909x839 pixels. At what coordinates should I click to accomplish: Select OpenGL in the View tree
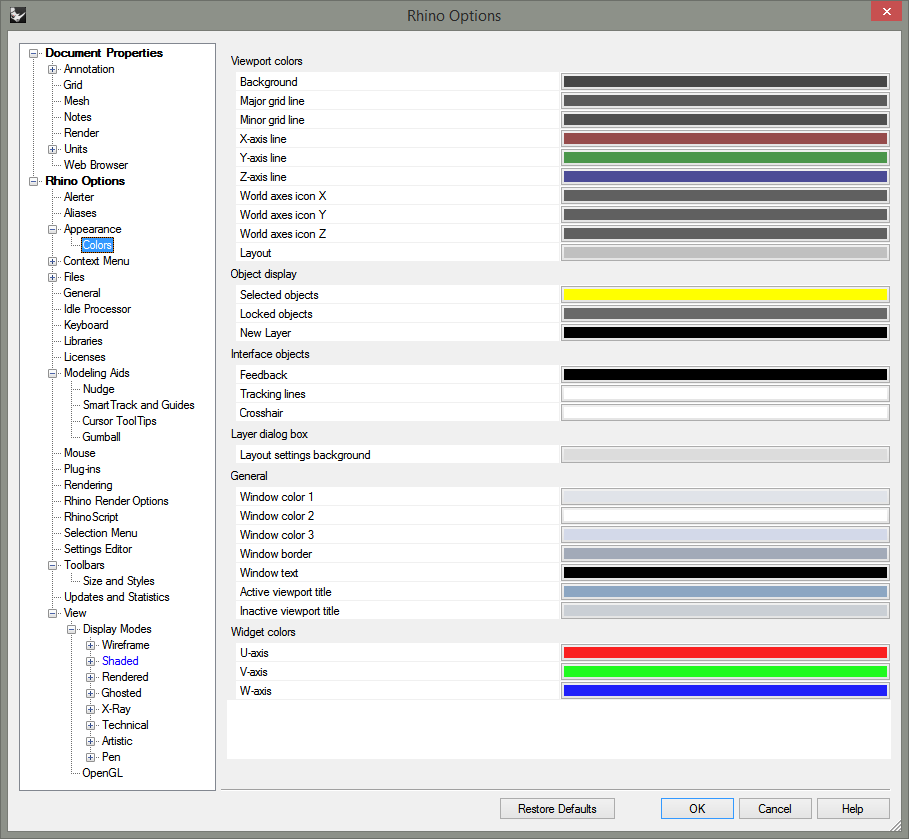point(103,773)
